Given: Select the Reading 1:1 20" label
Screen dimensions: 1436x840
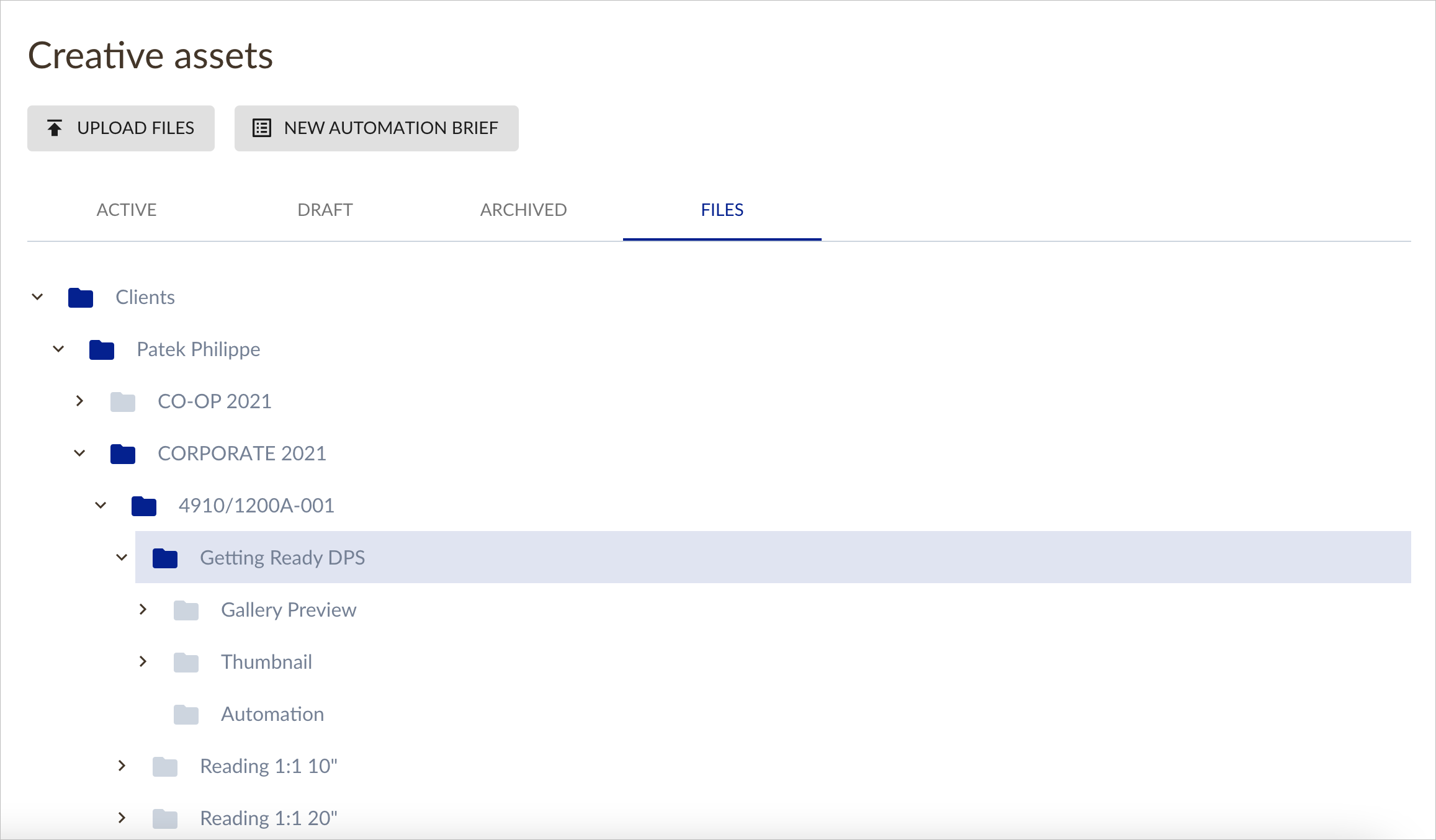Looking at the screenshot, I should point(269,818).
